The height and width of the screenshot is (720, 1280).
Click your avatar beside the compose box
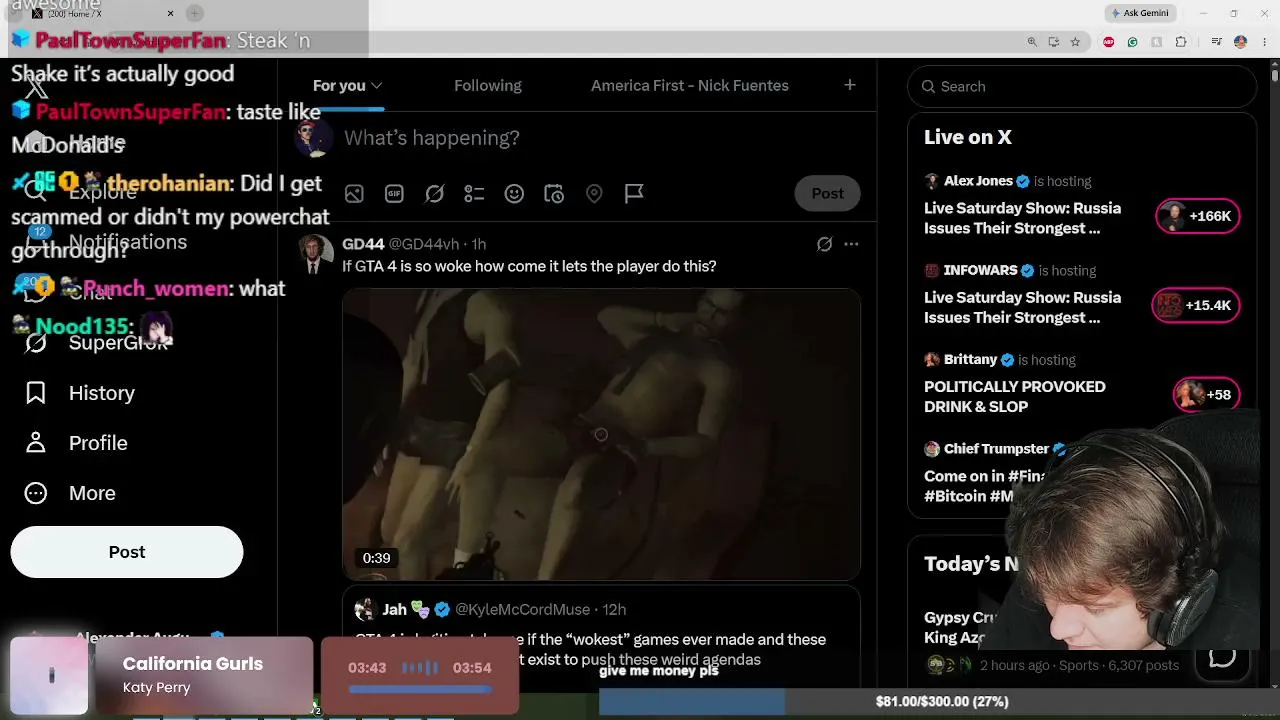314,138
